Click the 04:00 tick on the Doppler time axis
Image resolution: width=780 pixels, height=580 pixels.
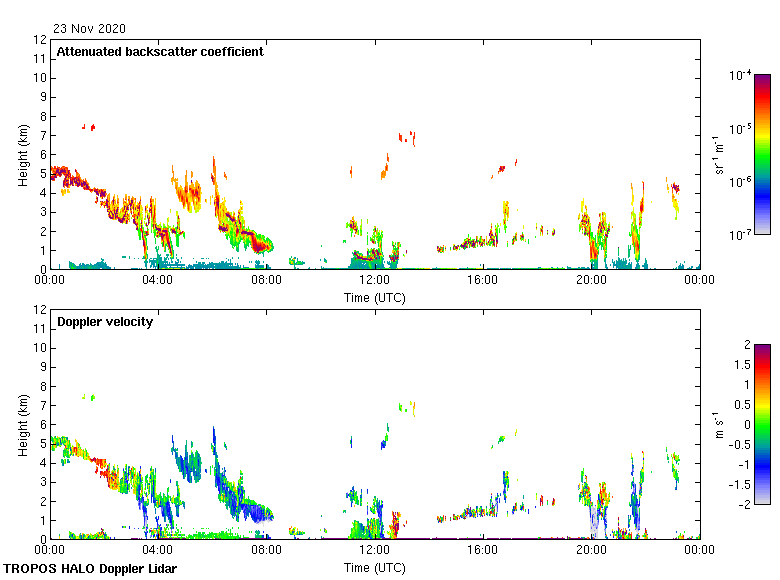coord(158,551)
